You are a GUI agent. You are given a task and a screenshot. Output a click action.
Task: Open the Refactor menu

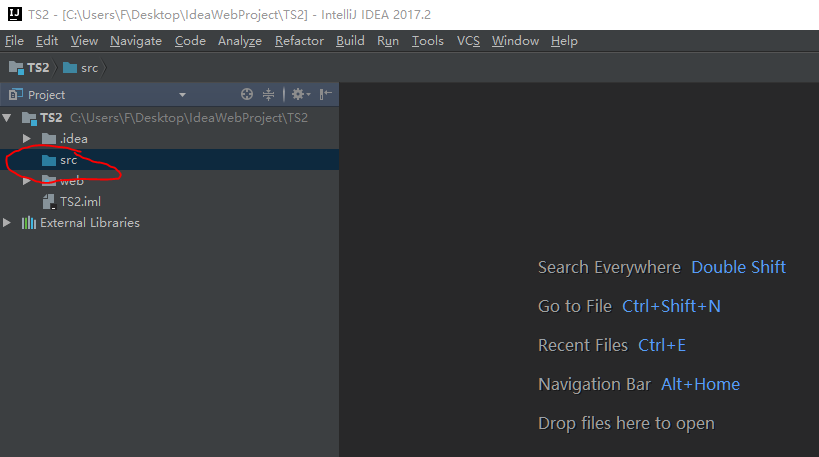[x=299, y=41]
